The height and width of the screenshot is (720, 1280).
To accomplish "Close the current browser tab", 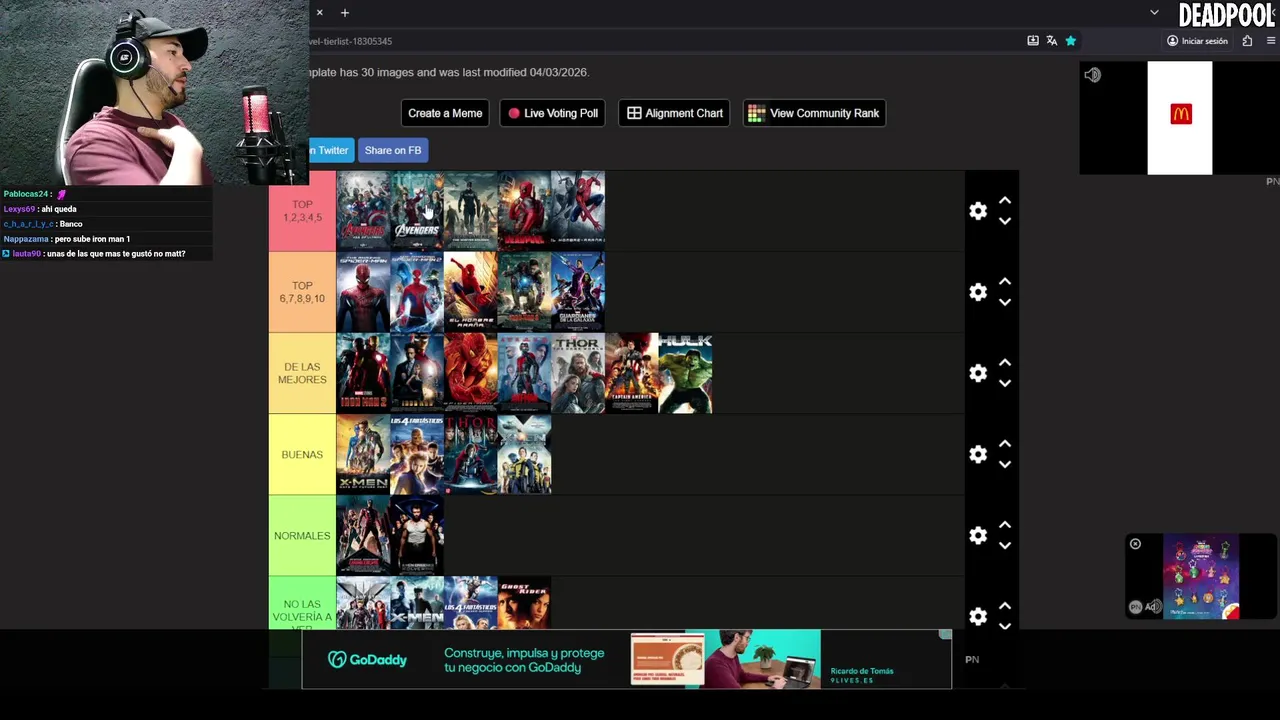I will point(320,13).
